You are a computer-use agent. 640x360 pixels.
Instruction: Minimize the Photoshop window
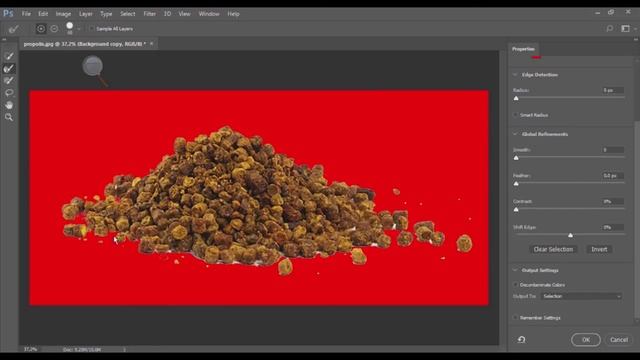[598, 13]
